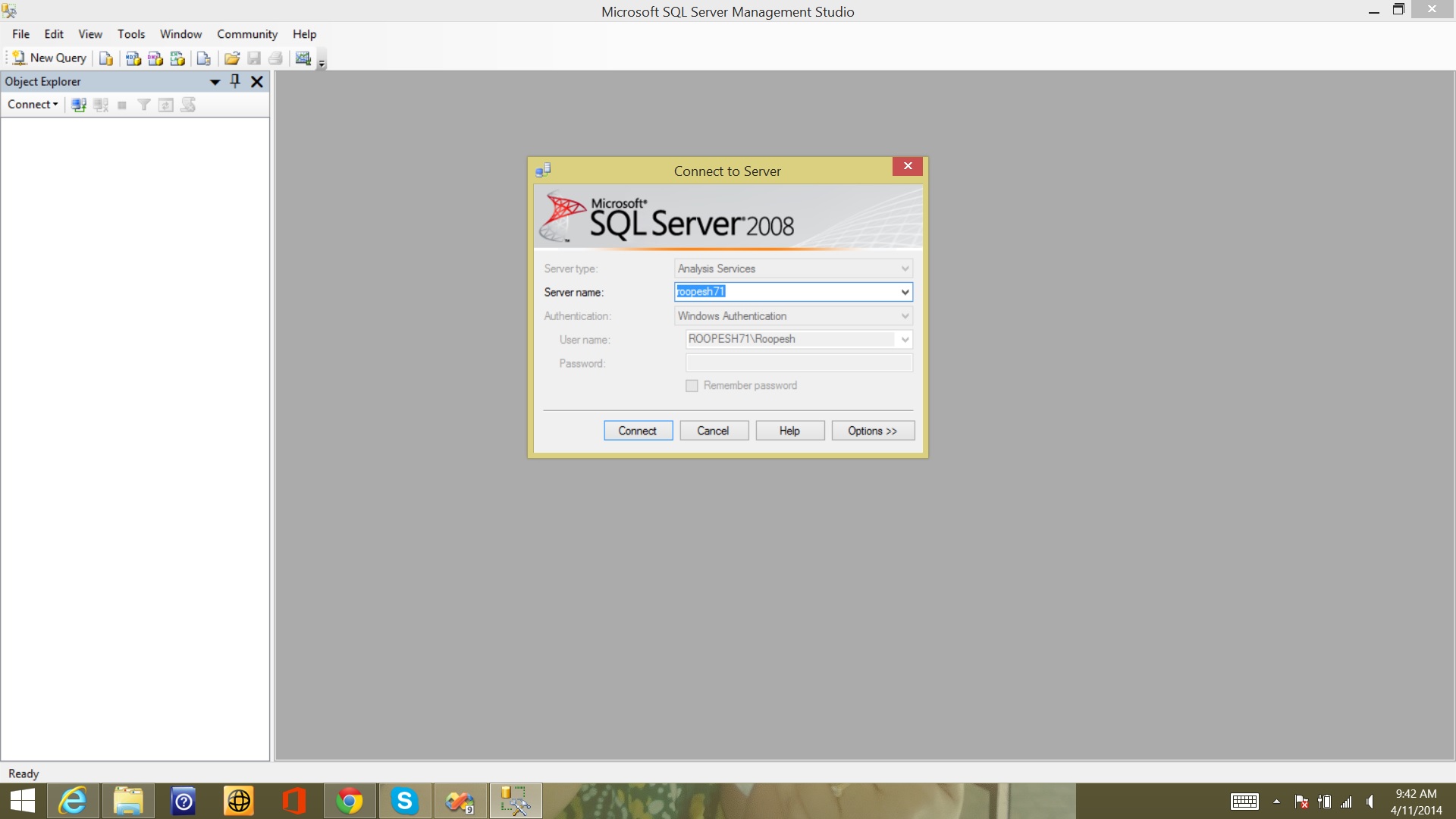Click the DMX query icon
Viewport: 1456px width, 819px height.
(155, 58)
